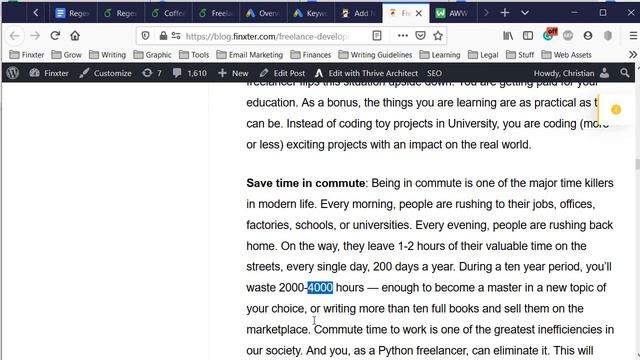The width and height of the screenshot is (640, 360).
Task: Open the Writing Guidelines bookmarks folder
Action: [x=375, y=55]
